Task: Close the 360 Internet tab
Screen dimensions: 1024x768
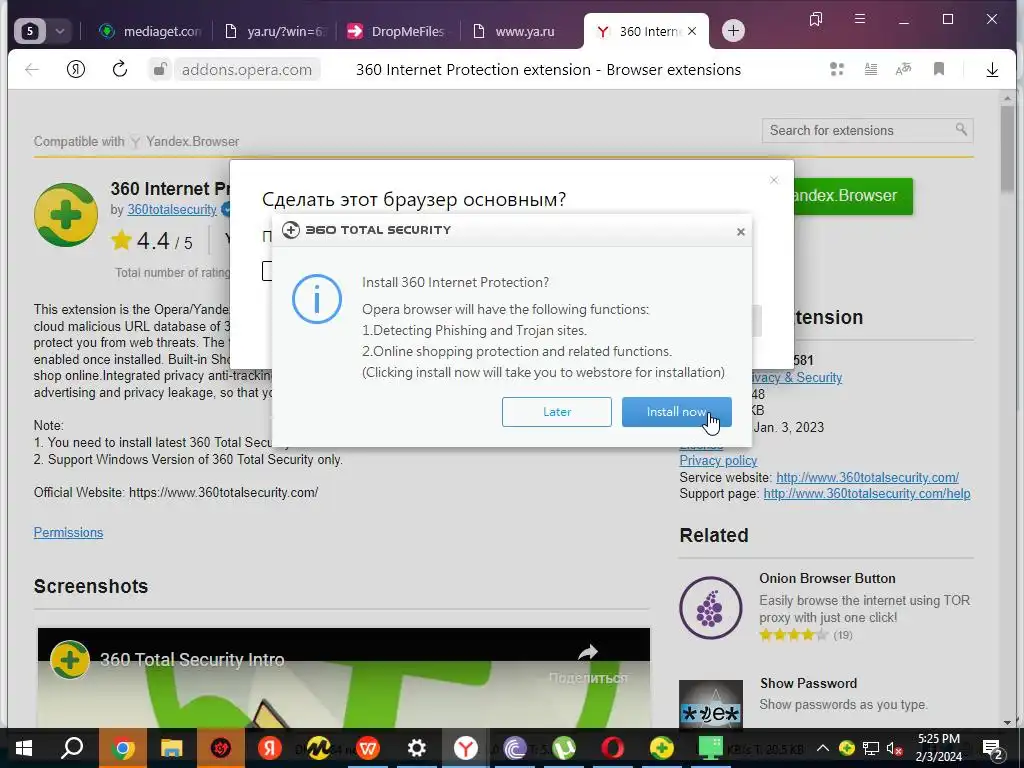Action: 692,31
